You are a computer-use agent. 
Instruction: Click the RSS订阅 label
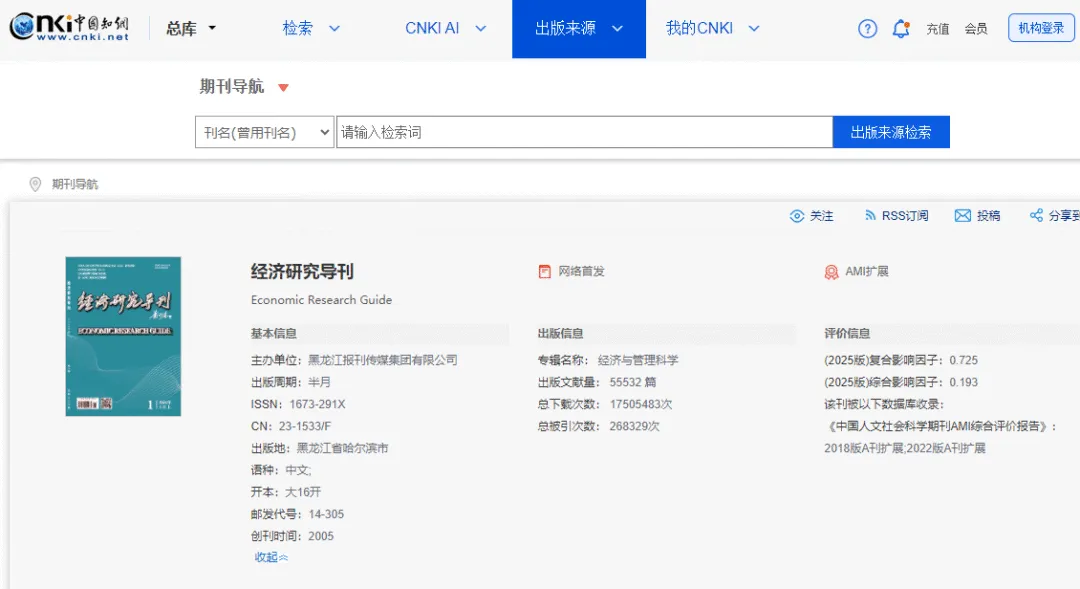tap(905, 216)
